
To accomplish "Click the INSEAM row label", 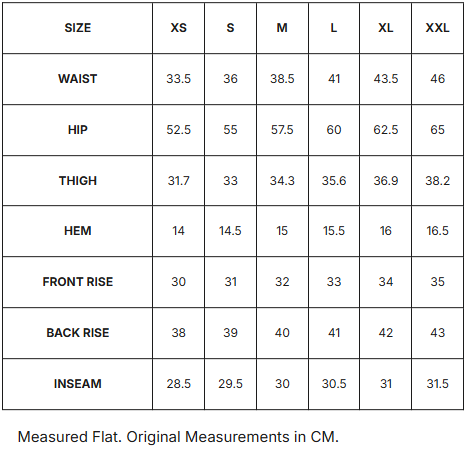I will 78,384.
